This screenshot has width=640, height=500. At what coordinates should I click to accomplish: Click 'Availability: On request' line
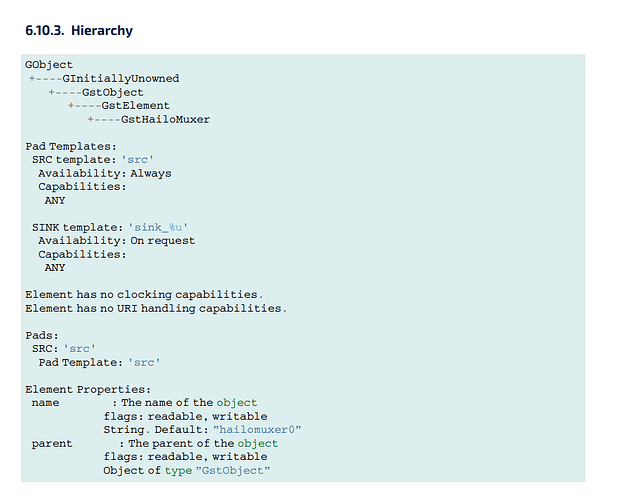116,240
